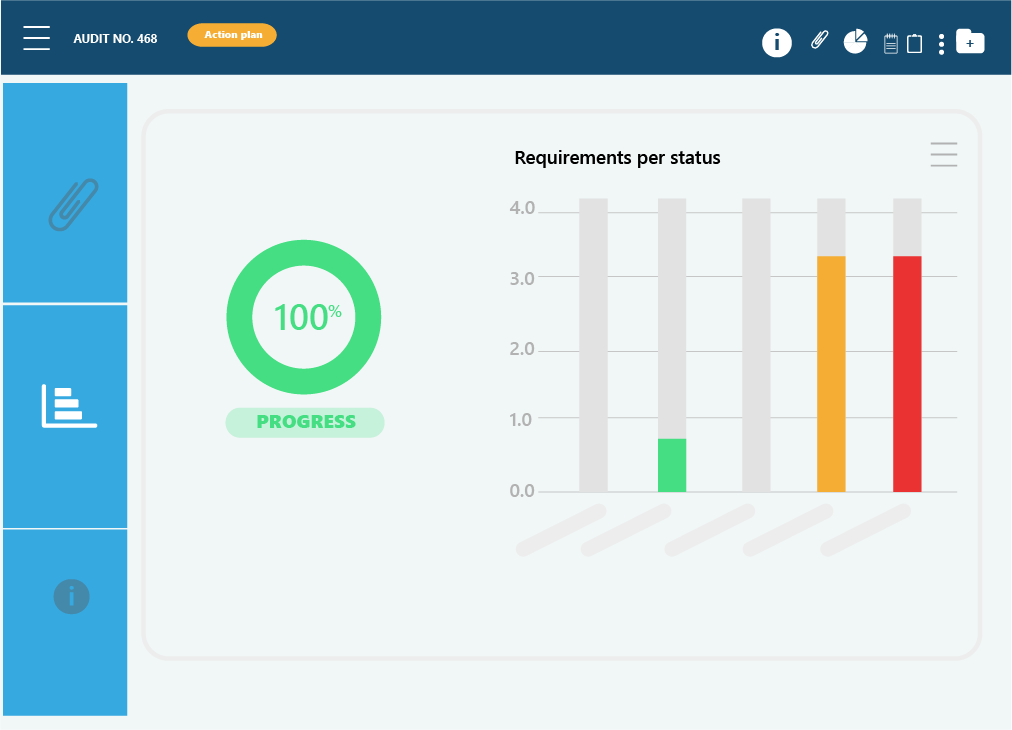Click the 100% progress donut chart
This screenshot has height=730, width=1012.
tap(304, 317)
